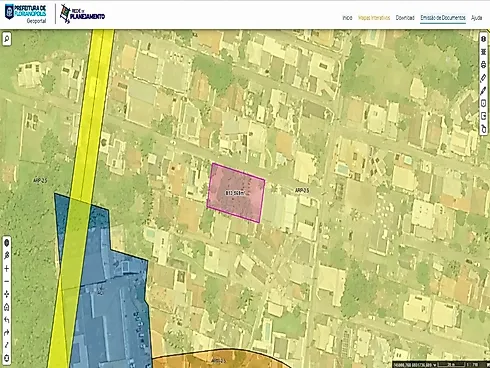Open the print map tool
Viewport: 490px width, 368px height.
484,64
